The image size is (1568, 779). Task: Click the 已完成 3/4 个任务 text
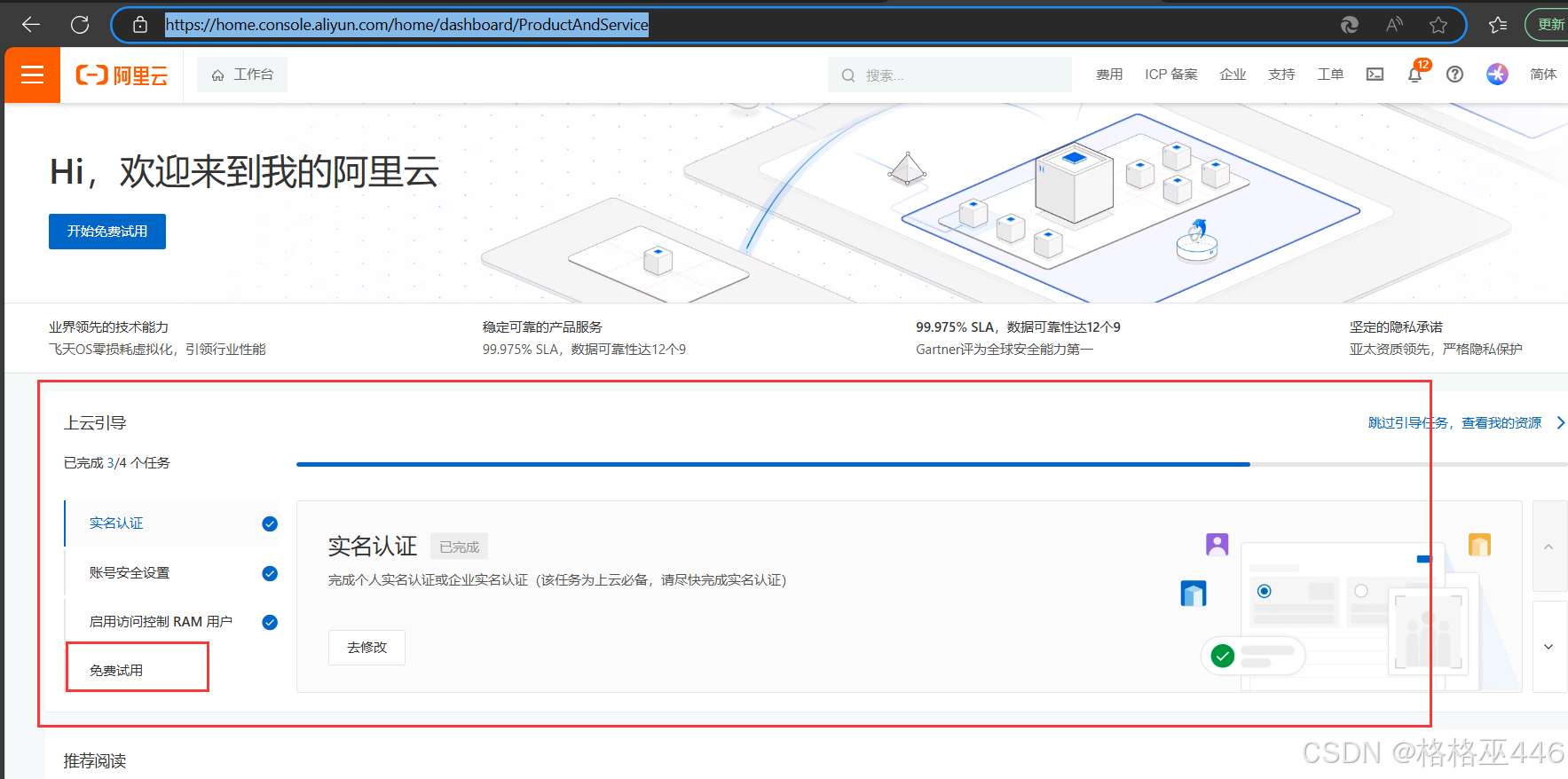pos(117,463)
